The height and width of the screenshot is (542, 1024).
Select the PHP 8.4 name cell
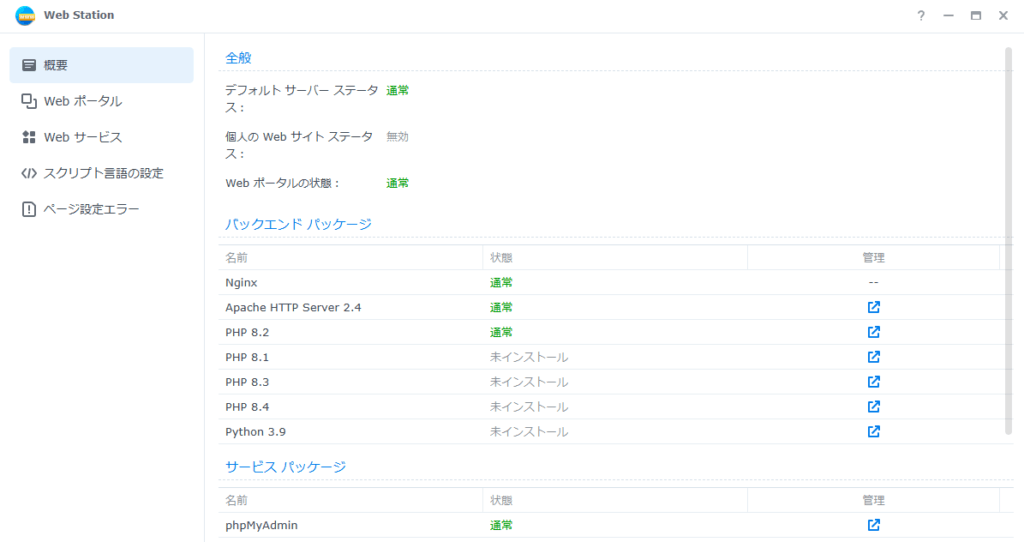pos(247,407)
